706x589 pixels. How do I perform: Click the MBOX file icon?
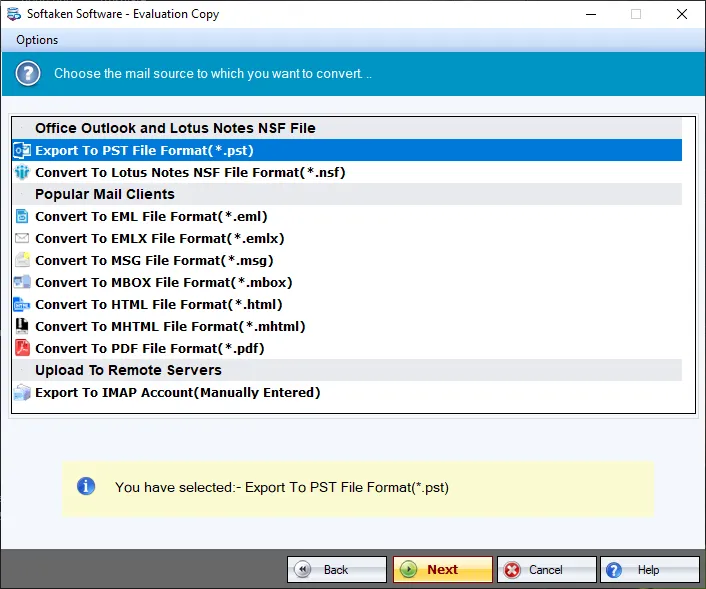pyautogui.click(x=22, y=282)
